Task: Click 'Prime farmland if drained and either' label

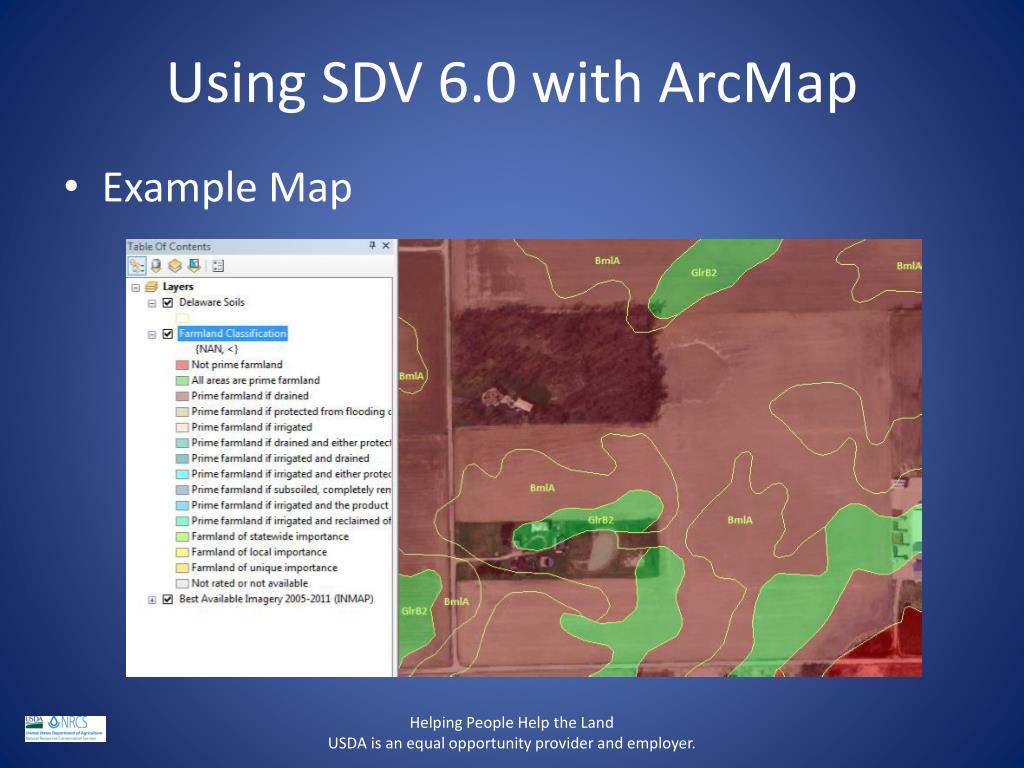Action: click(291, 443)
